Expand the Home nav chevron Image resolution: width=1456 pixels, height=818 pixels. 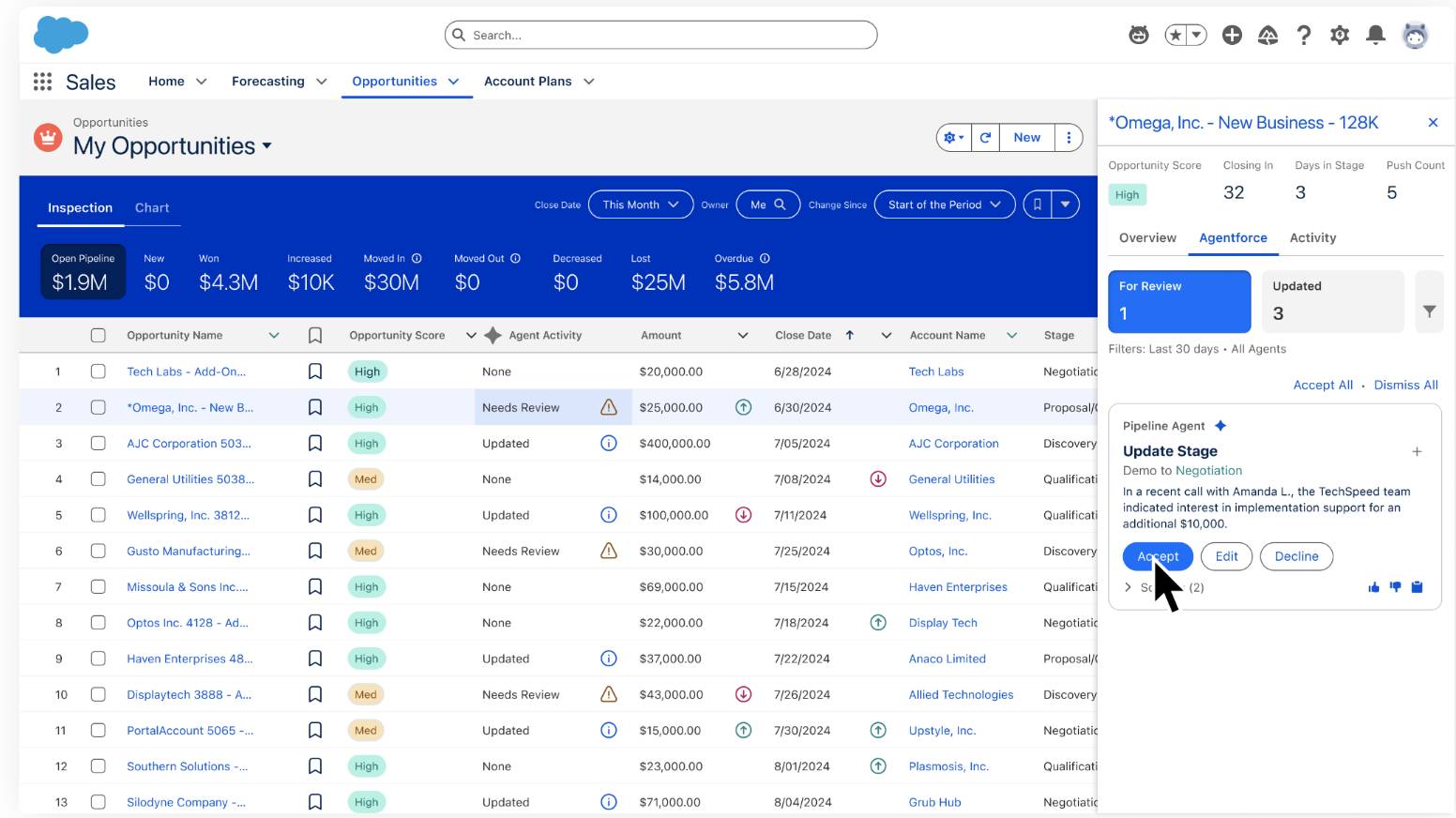[201, 82]
